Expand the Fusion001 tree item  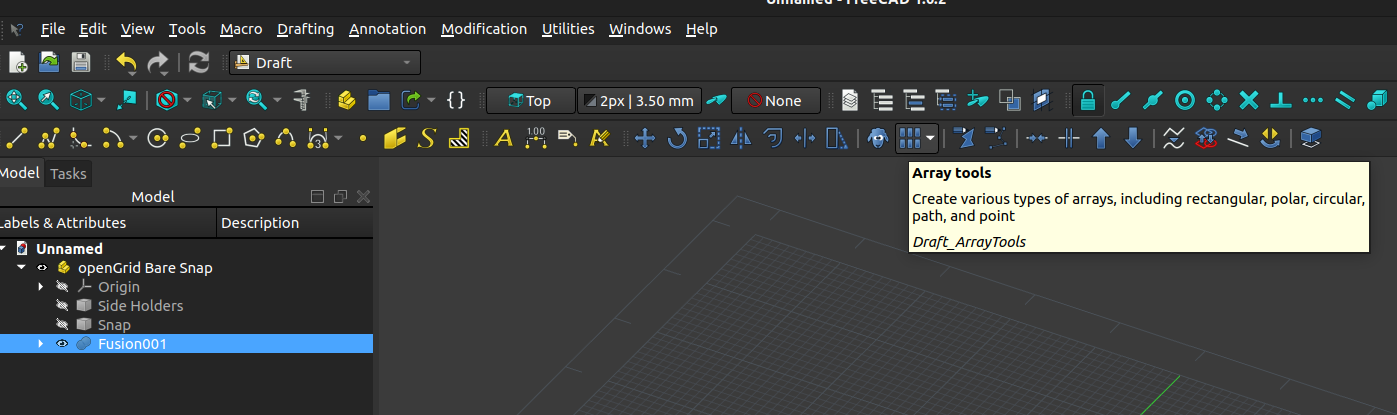(41, 344)
